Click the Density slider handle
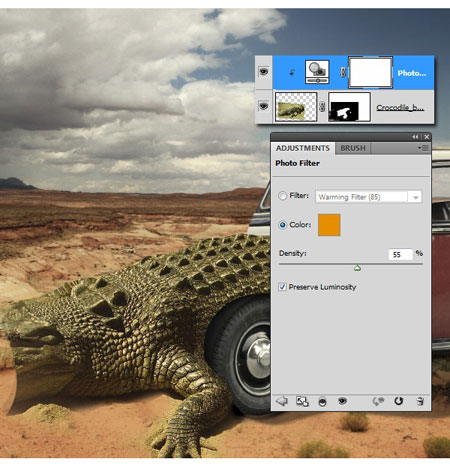Screen dimensions: 450x468 (357, 268)
